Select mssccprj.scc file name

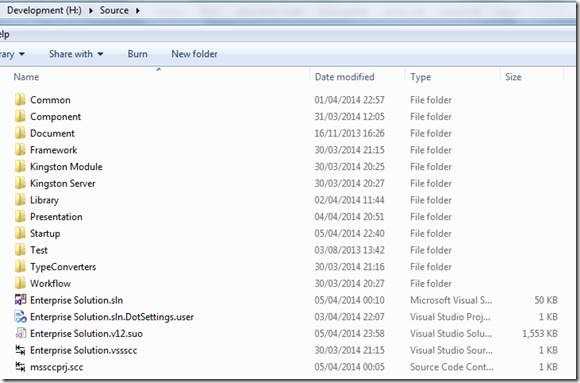(56, 367)
